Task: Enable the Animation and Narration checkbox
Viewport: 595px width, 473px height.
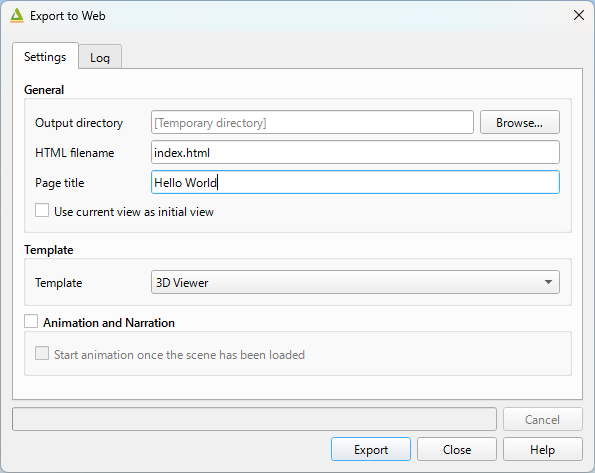Action: (x=31, y=322)
